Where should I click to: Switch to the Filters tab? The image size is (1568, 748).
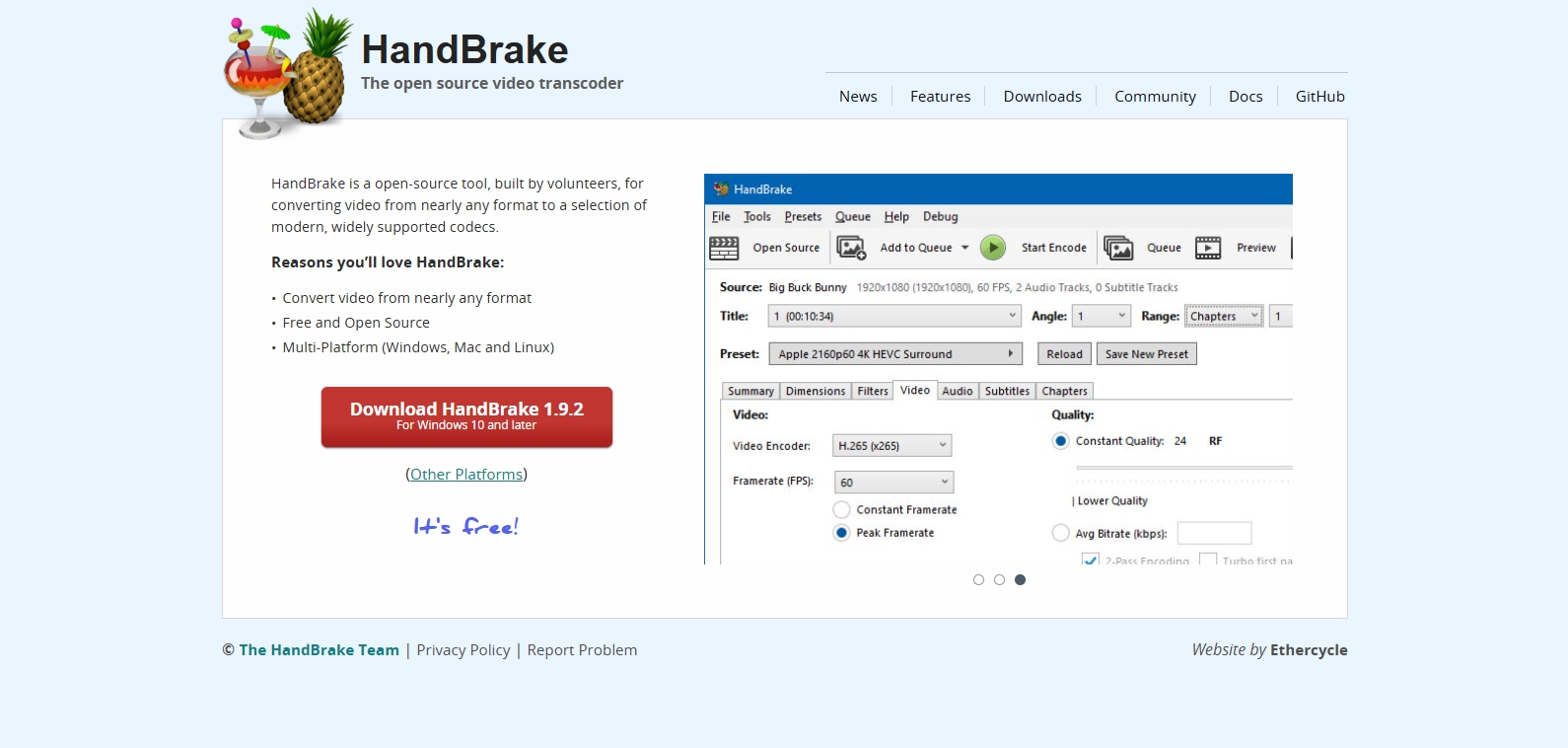tap(873, 392)
